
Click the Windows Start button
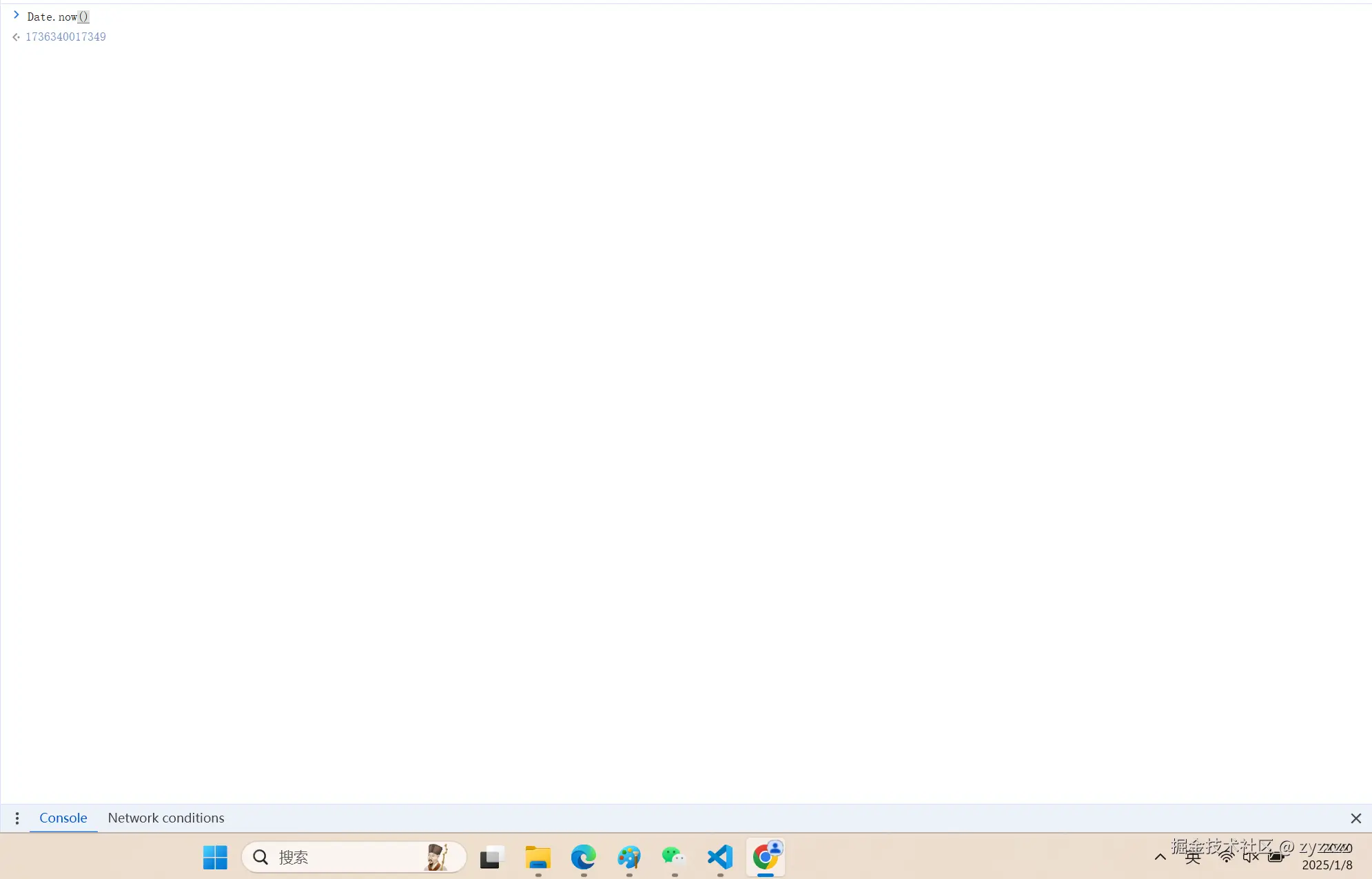(215, 858)
